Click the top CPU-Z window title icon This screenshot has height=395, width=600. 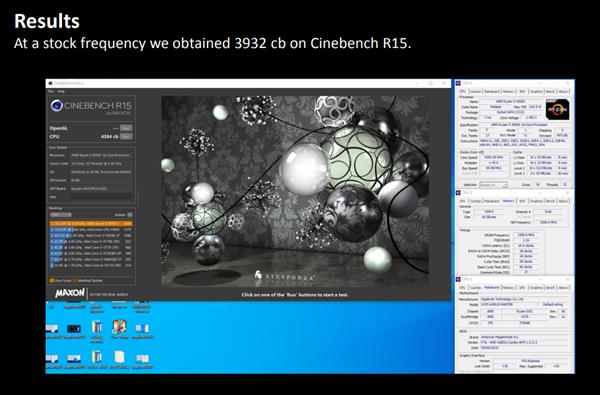pos(459,83)
